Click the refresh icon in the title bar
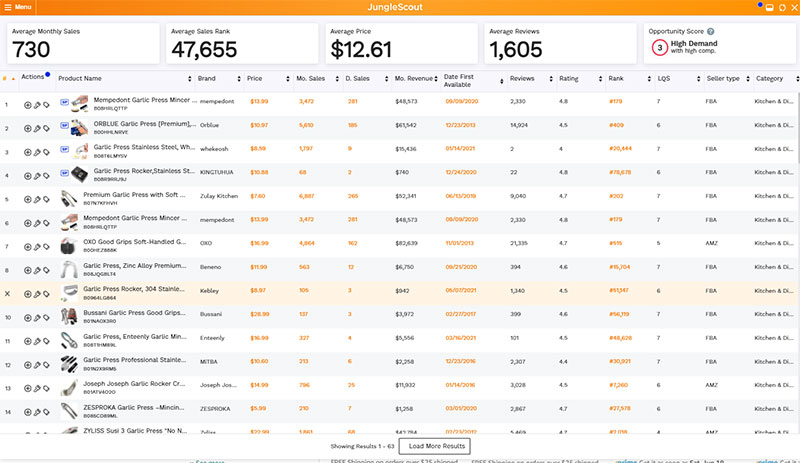Viewport: 800px width, 463px height. (782, 8)
